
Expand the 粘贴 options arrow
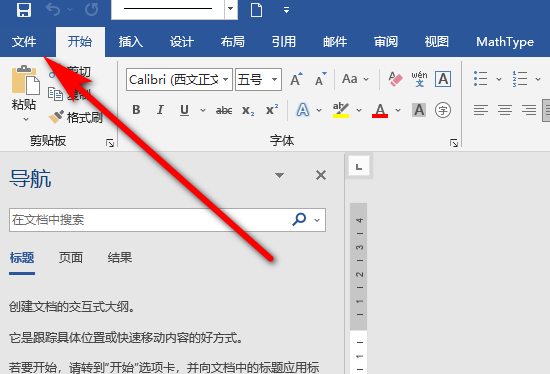coord(25,119)
